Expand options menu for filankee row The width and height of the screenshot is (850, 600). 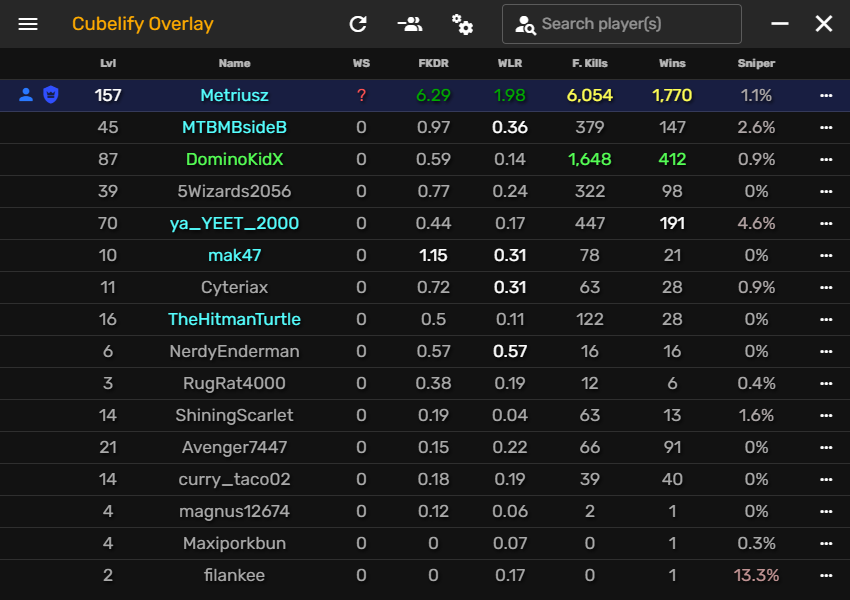pos(826,576)
